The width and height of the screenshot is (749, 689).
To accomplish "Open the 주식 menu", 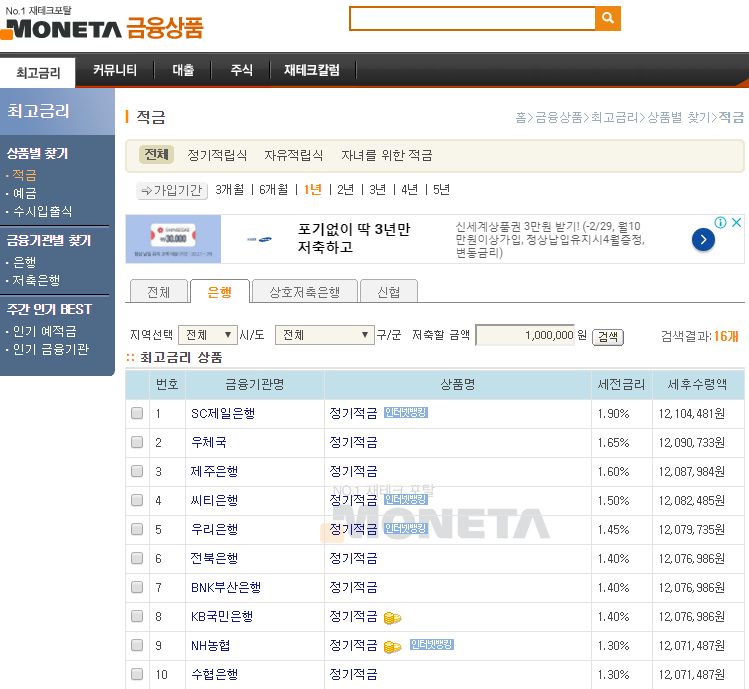I will tap(241, 70).
